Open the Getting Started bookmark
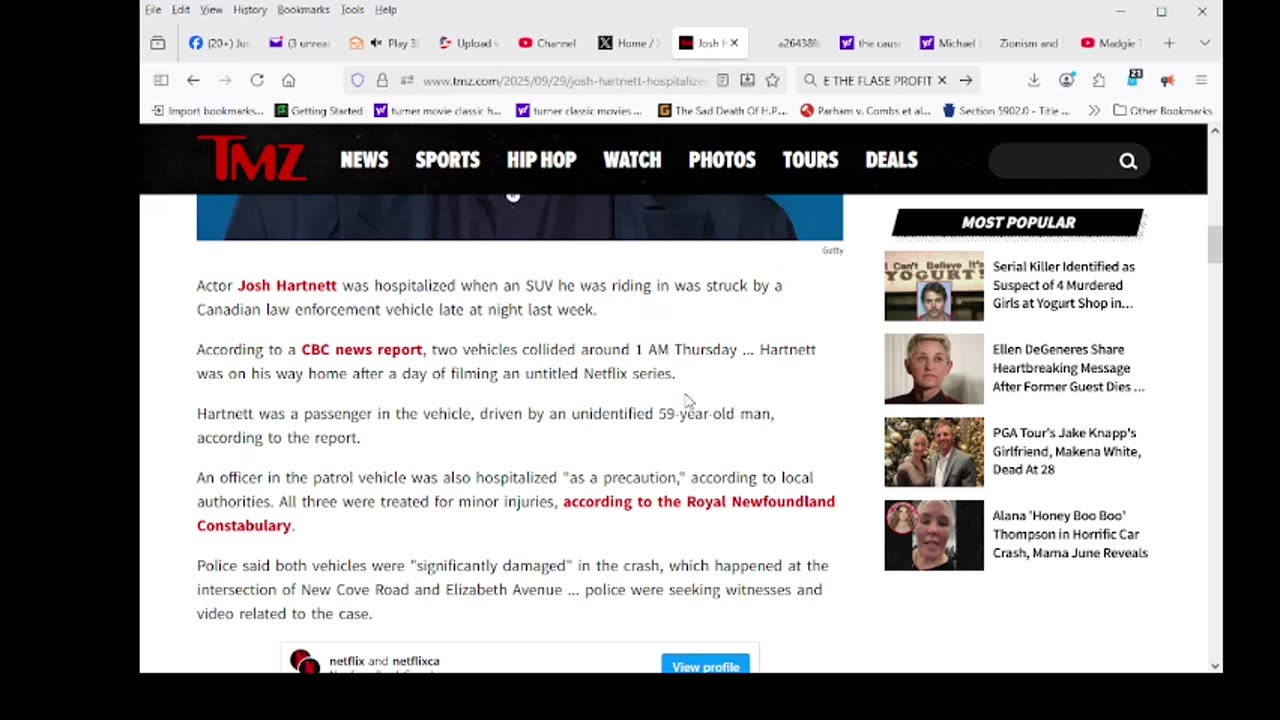 tap(319, 111)
